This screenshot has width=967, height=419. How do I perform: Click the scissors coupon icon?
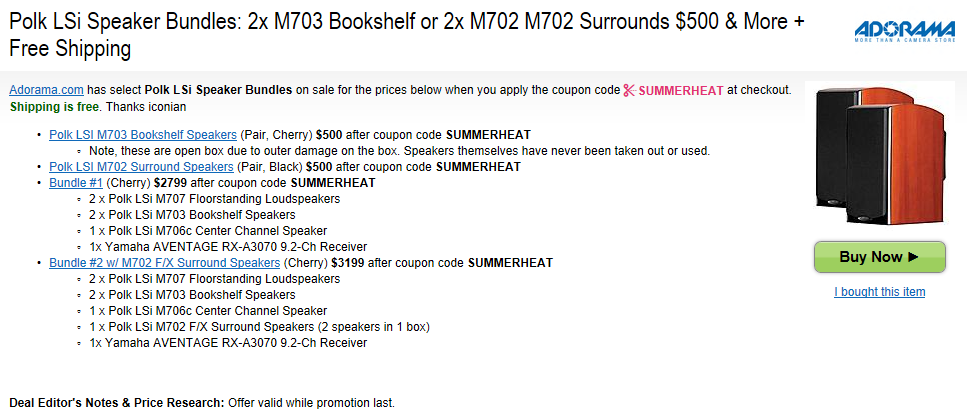629,90
